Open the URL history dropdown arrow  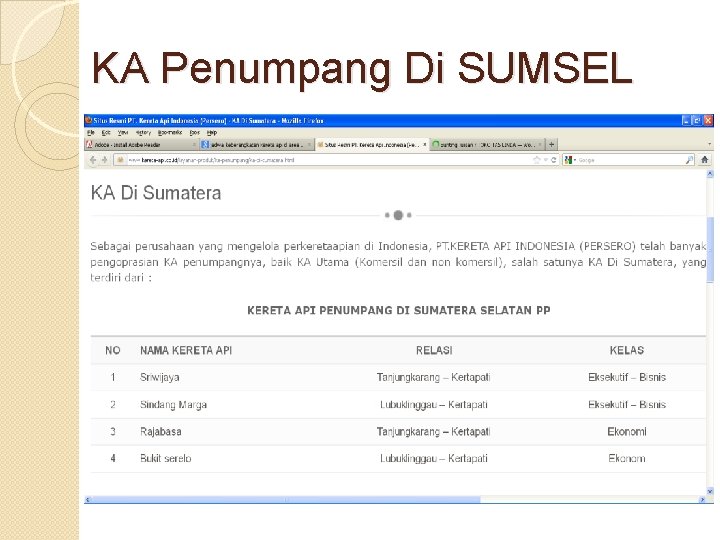546,160
